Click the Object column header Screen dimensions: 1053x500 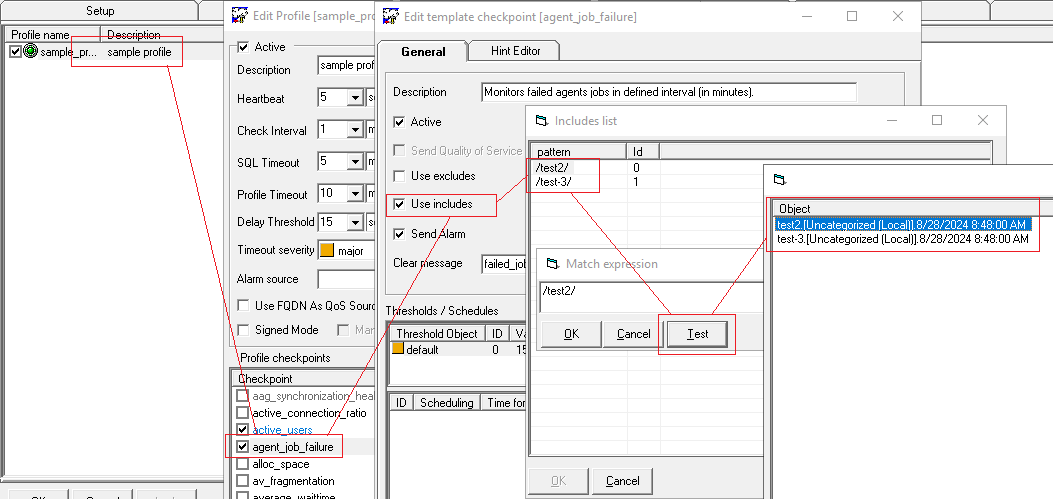pos(913,209)
